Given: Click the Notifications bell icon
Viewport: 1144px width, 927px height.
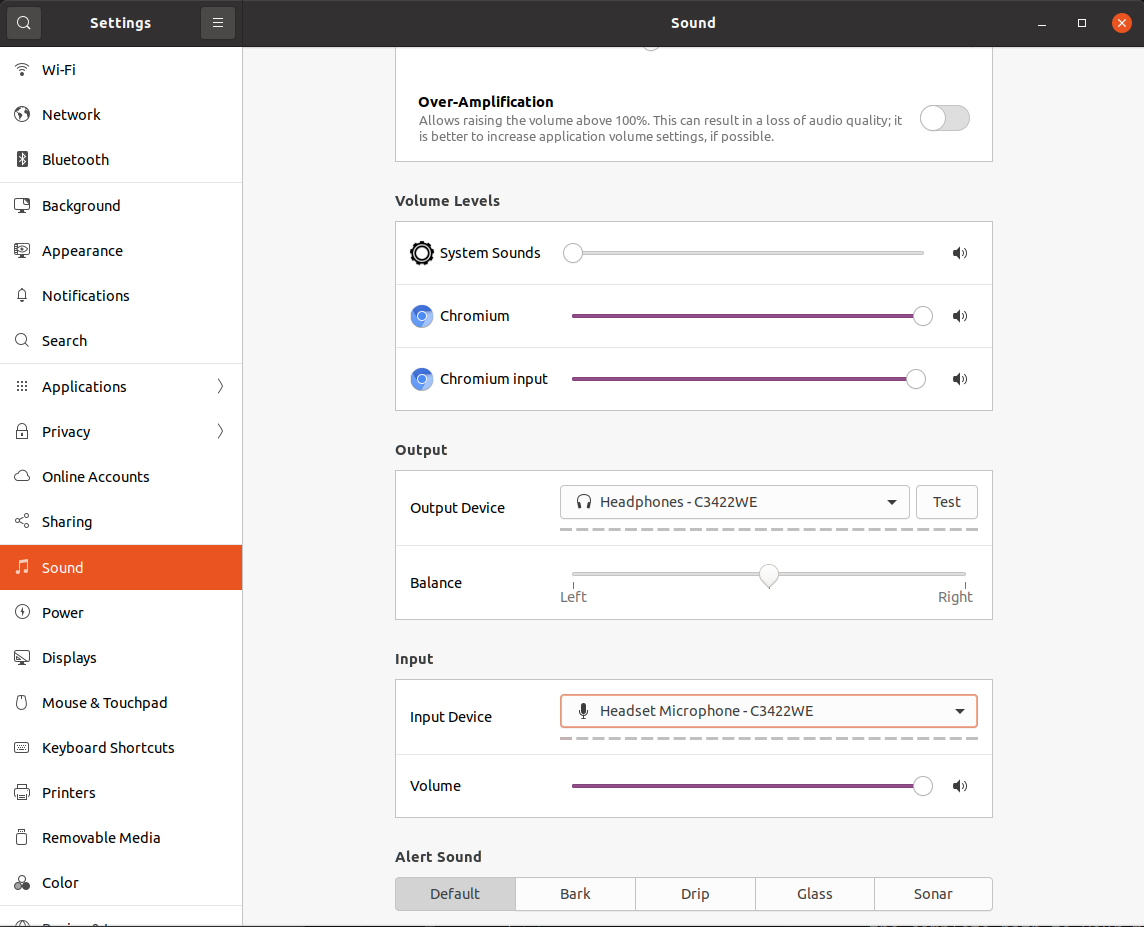Looking at the screenshot, I should (x=22, y=295).
